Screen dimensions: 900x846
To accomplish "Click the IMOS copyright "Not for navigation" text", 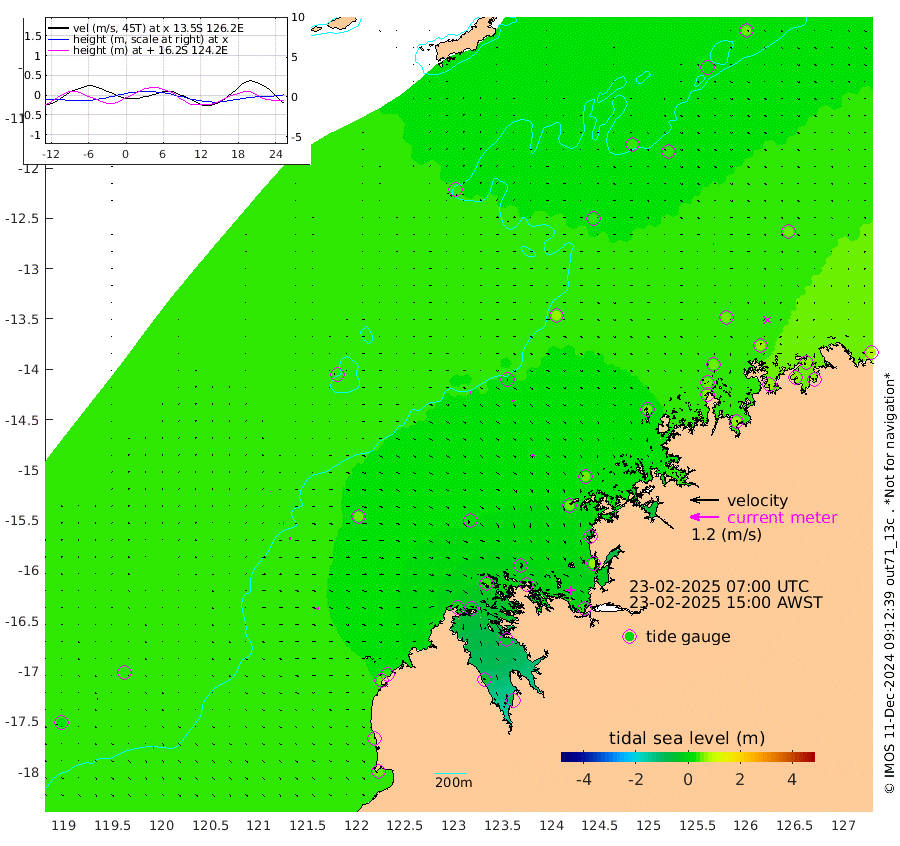I will tap(889, 583).
